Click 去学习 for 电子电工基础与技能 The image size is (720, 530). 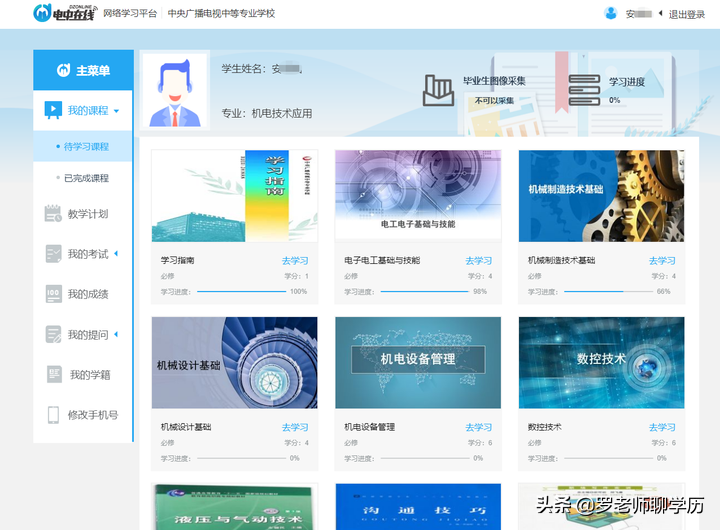coord(478,260)
